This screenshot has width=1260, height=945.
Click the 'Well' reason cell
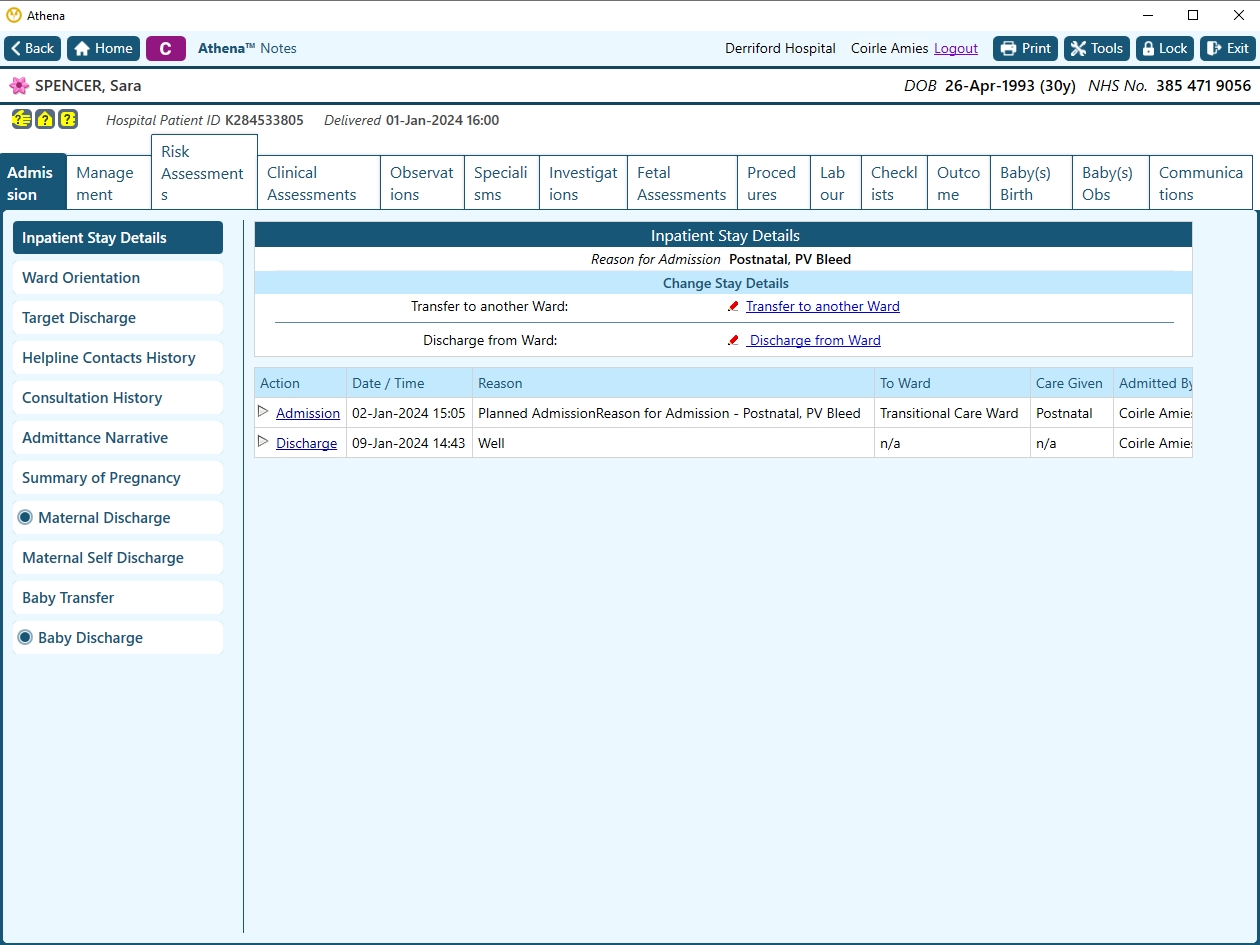(x=673, y=443)
